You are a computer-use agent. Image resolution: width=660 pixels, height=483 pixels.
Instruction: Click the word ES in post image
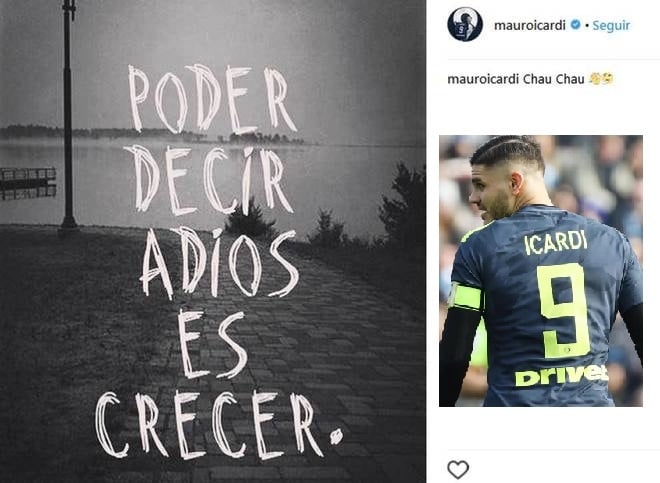(212, 345)
